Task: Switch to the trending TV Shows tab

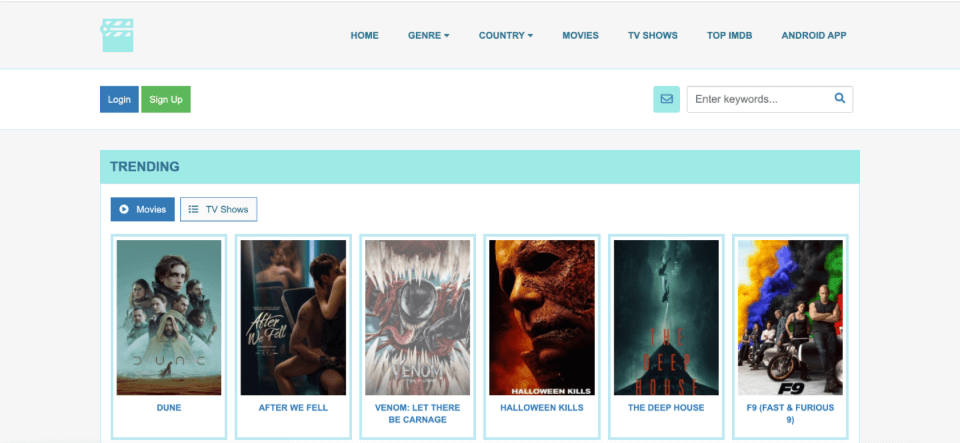Action: (x=219, y=209)
